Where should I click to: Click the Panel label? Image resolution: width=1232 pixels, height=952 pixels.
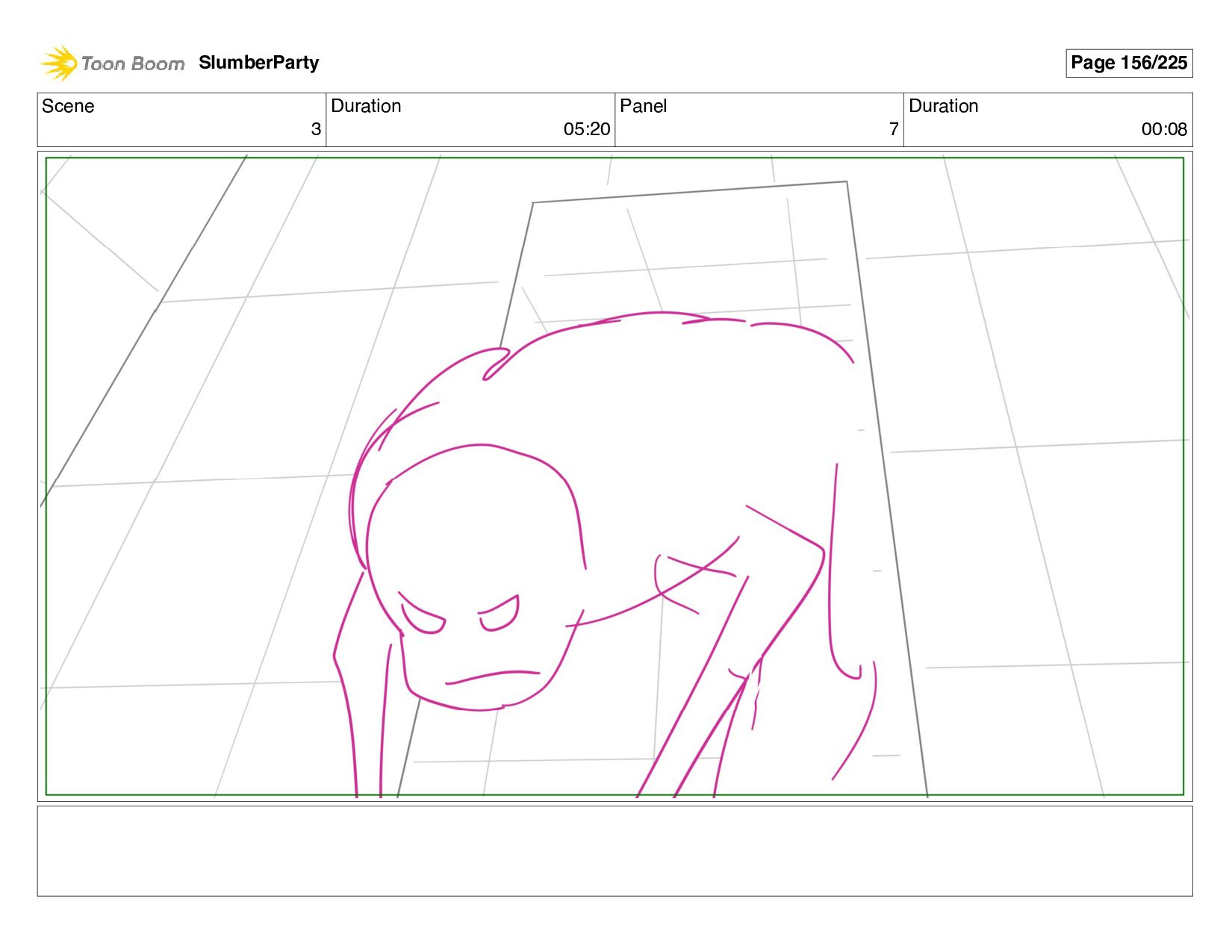[x=643, y=106]
